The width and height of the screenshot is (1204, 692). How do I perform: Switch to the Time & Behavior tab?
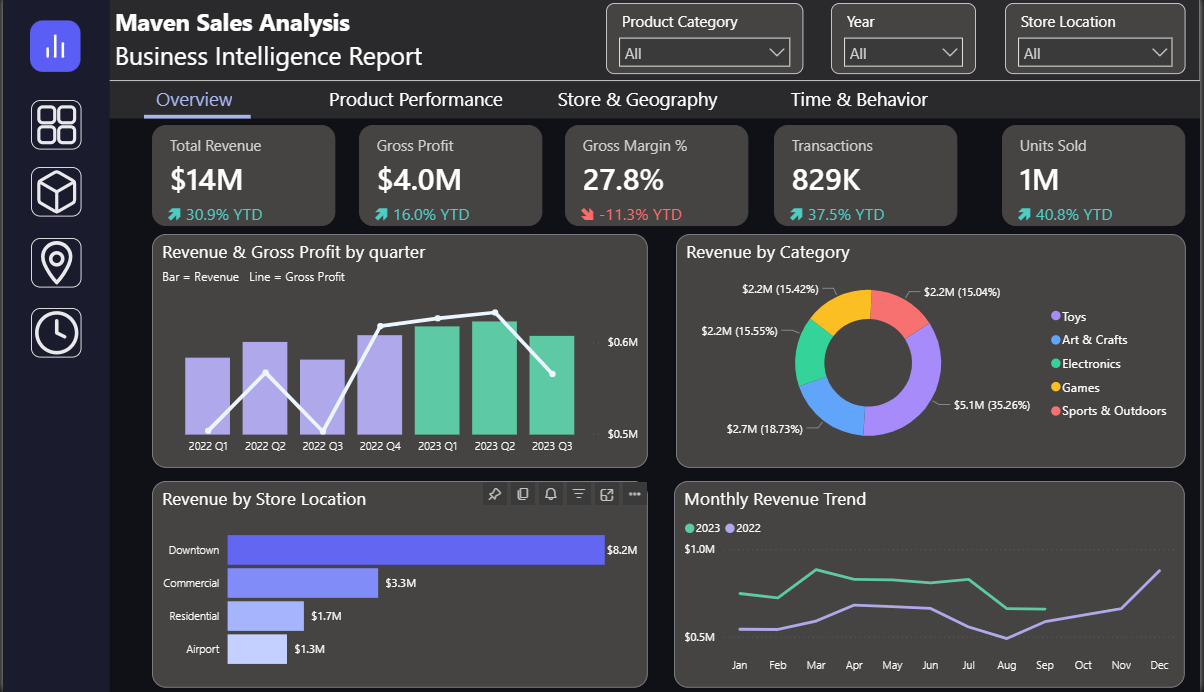(x=859, y=99)
